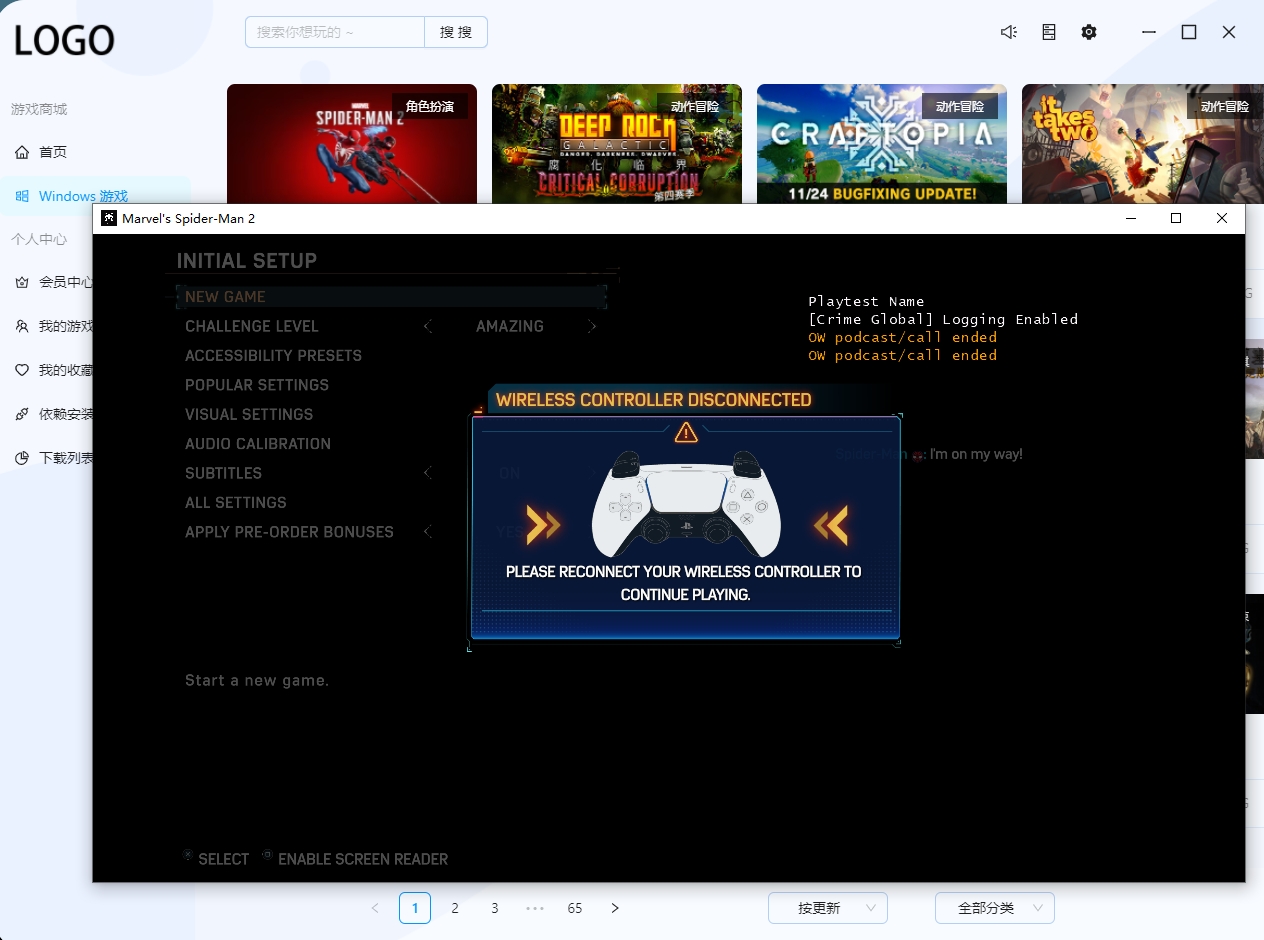This screenshot has height=940, width=1264.
Task: Click the crown icon beside 会员中心
Action: click(x=22, y=282)
